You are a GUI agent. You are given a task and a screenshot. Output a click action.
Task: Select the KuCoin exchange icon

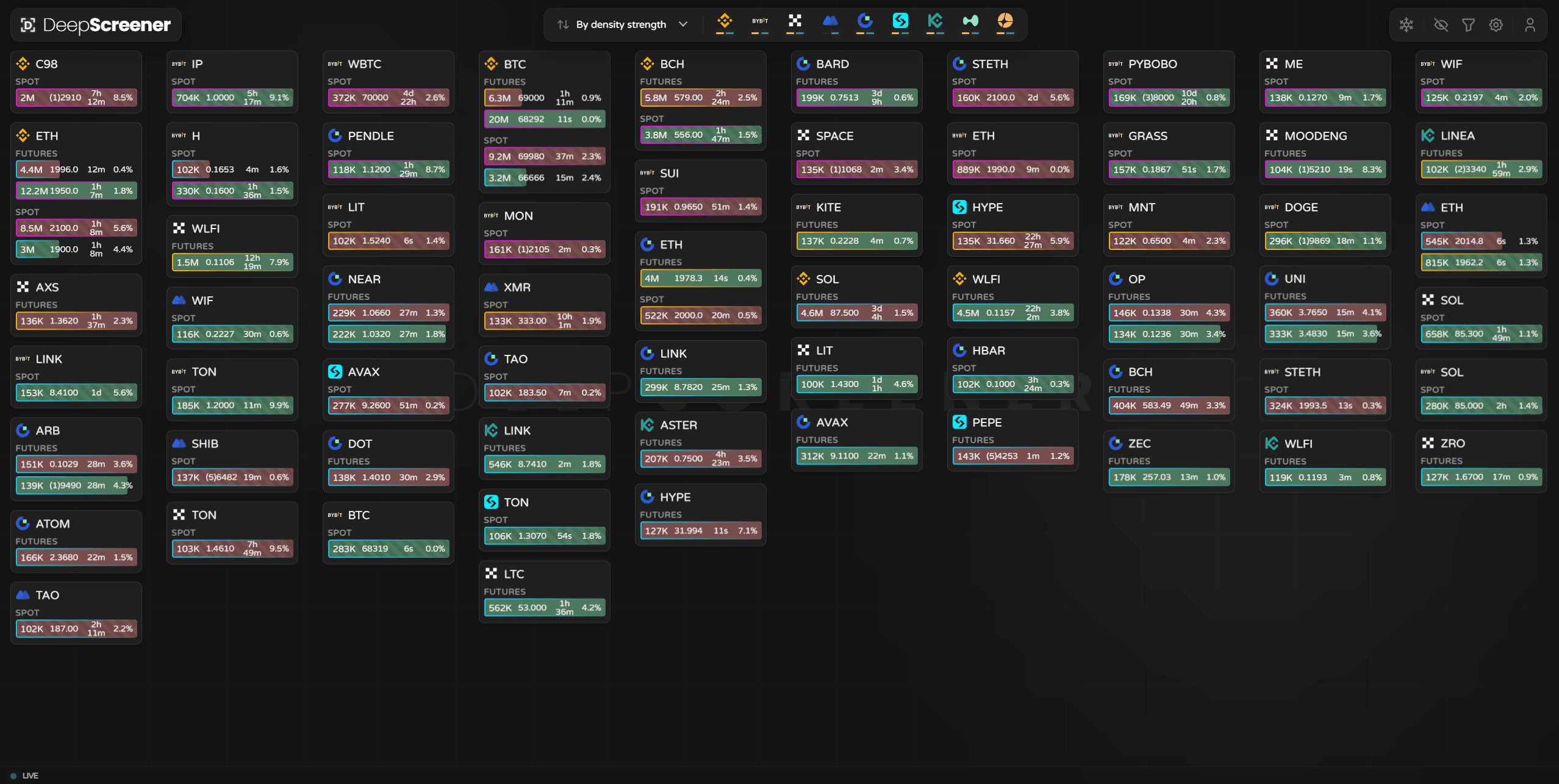(x=934, y=21)
